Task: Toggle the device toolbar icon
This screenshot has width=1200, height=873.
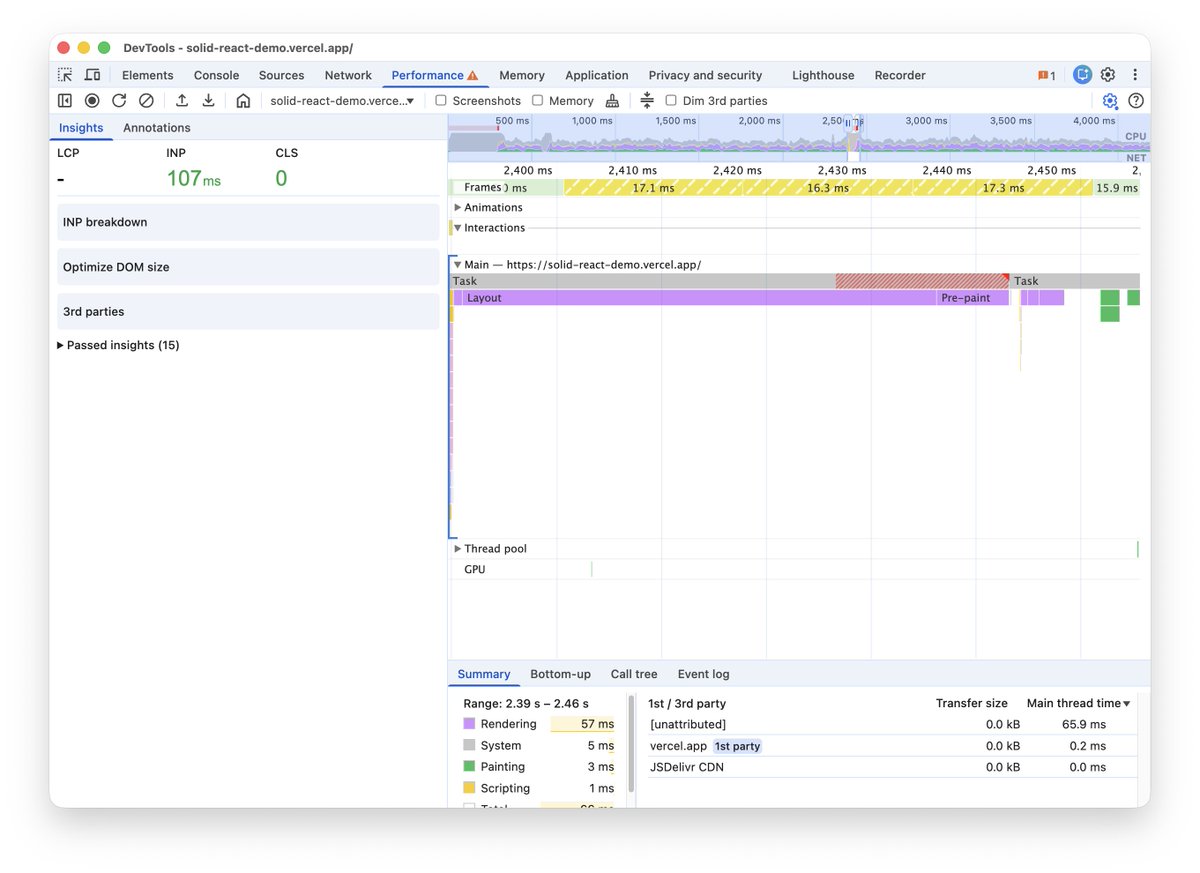Action: [92, 75]
